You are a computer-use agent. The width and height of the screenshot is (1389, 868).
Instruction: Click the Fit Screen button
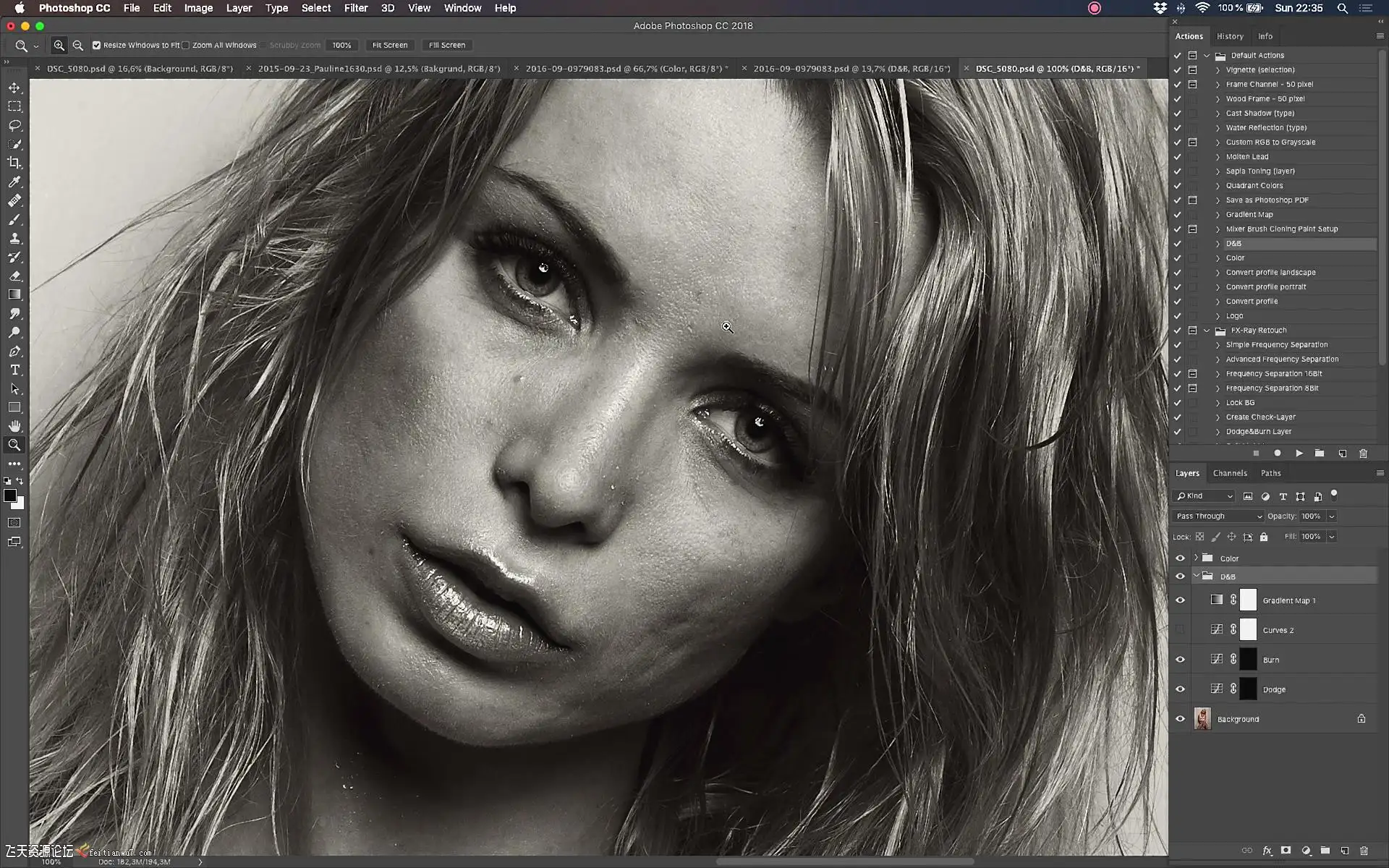389,45
